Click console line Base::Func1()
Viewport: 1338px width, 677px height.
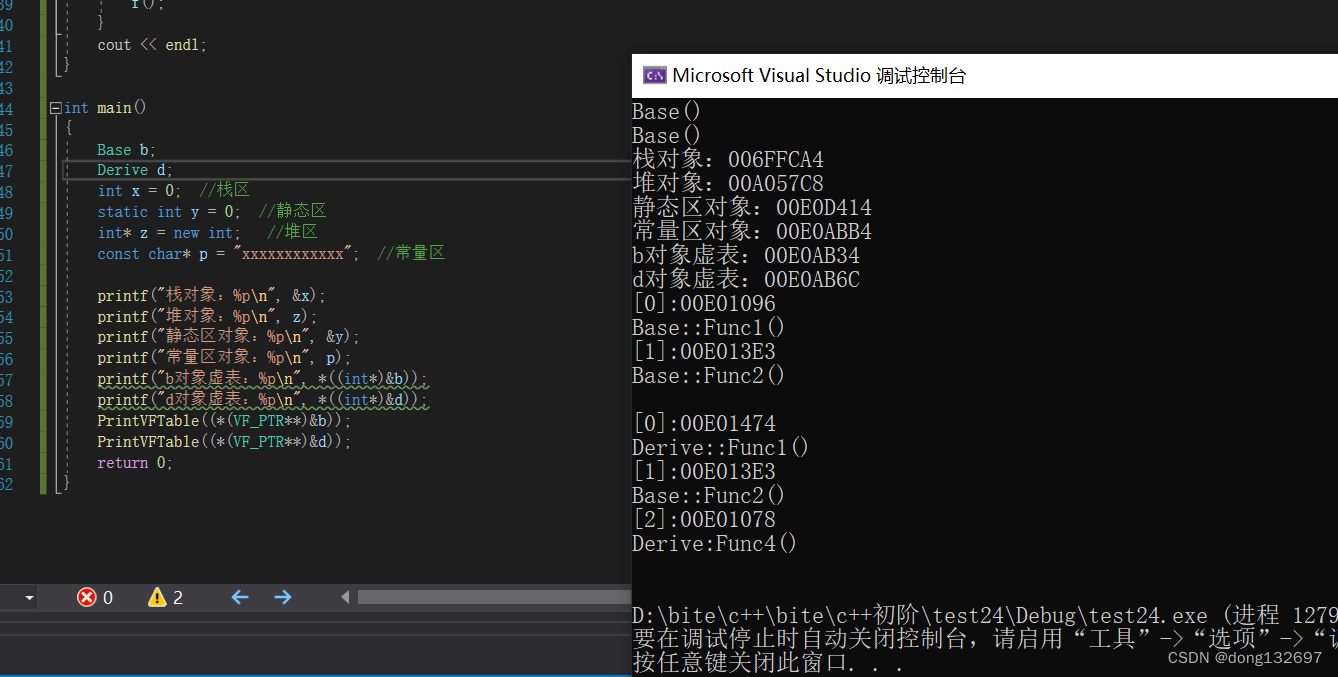pos(709,328)
